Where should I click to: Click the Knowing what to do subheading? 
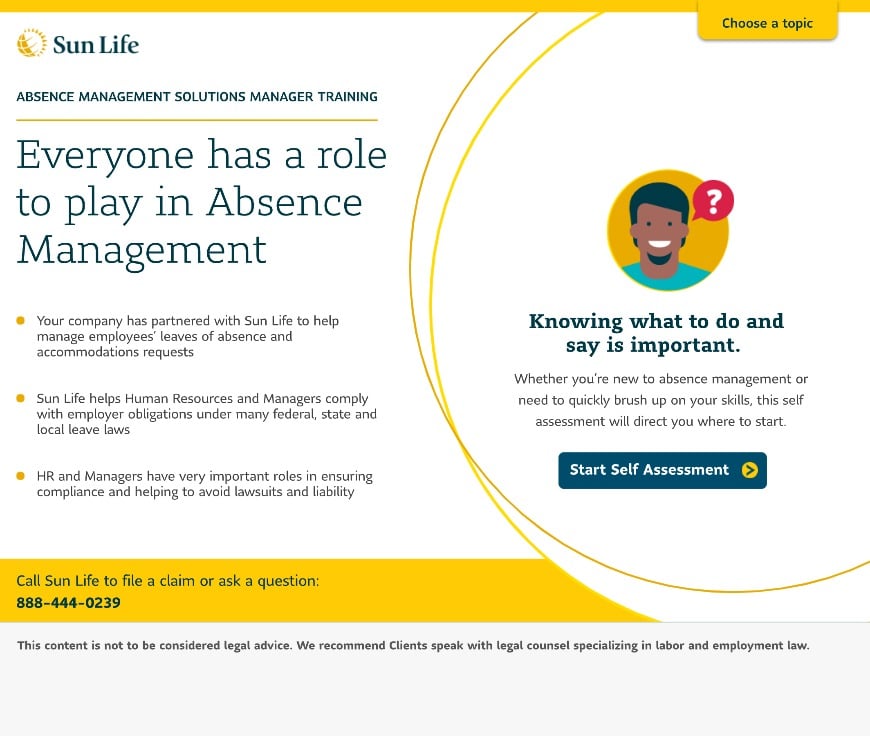pyautogui.click(x=656, y=333)
